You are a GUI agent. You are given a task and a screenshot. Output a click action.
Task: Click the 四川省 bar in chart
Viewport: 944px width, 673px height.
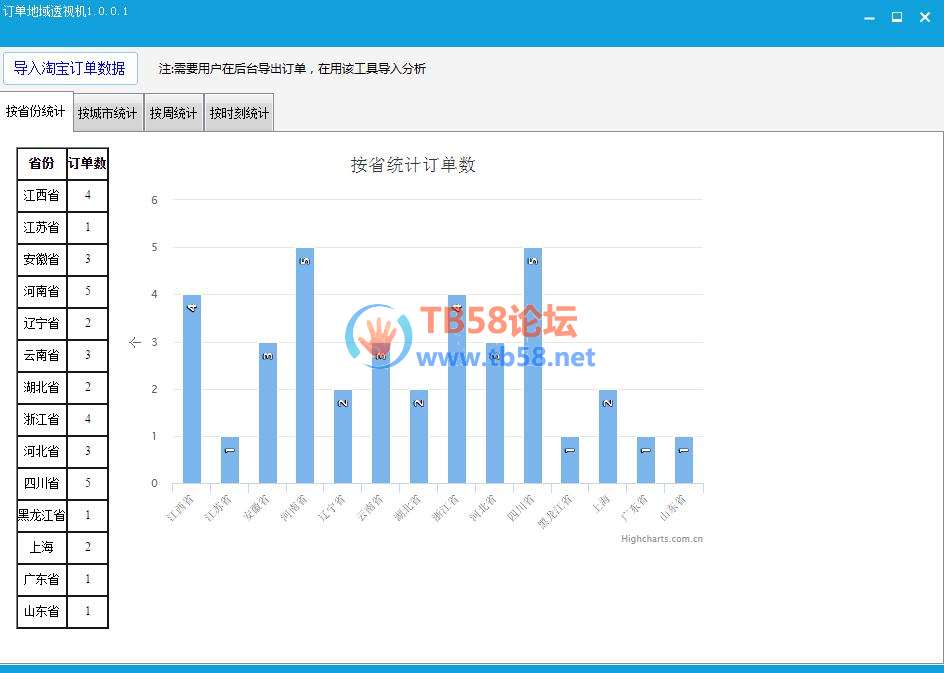(x=533, y=365)
